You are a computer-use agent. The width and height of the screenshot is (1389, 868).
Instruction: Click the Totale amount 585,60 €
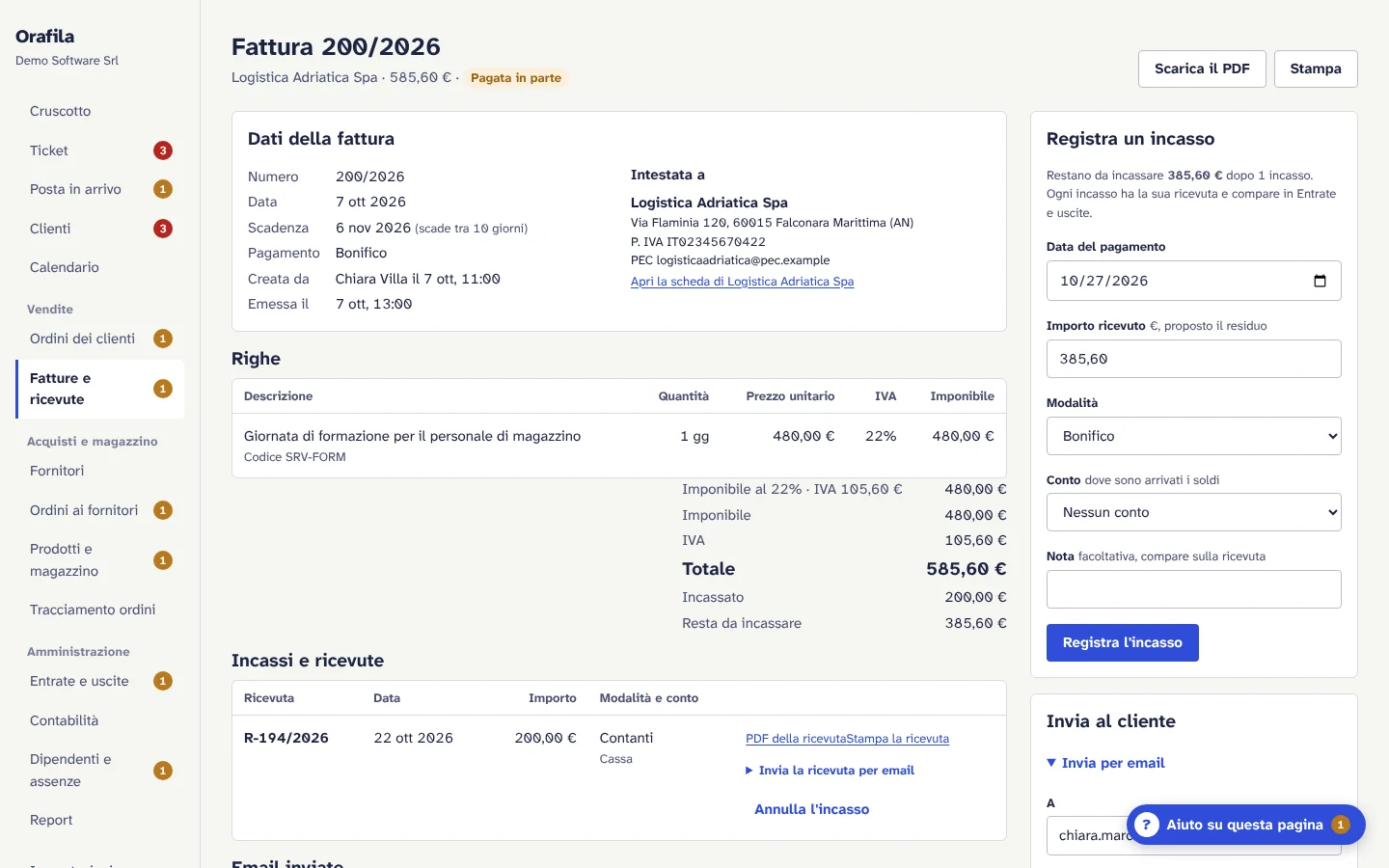point(966,569)
